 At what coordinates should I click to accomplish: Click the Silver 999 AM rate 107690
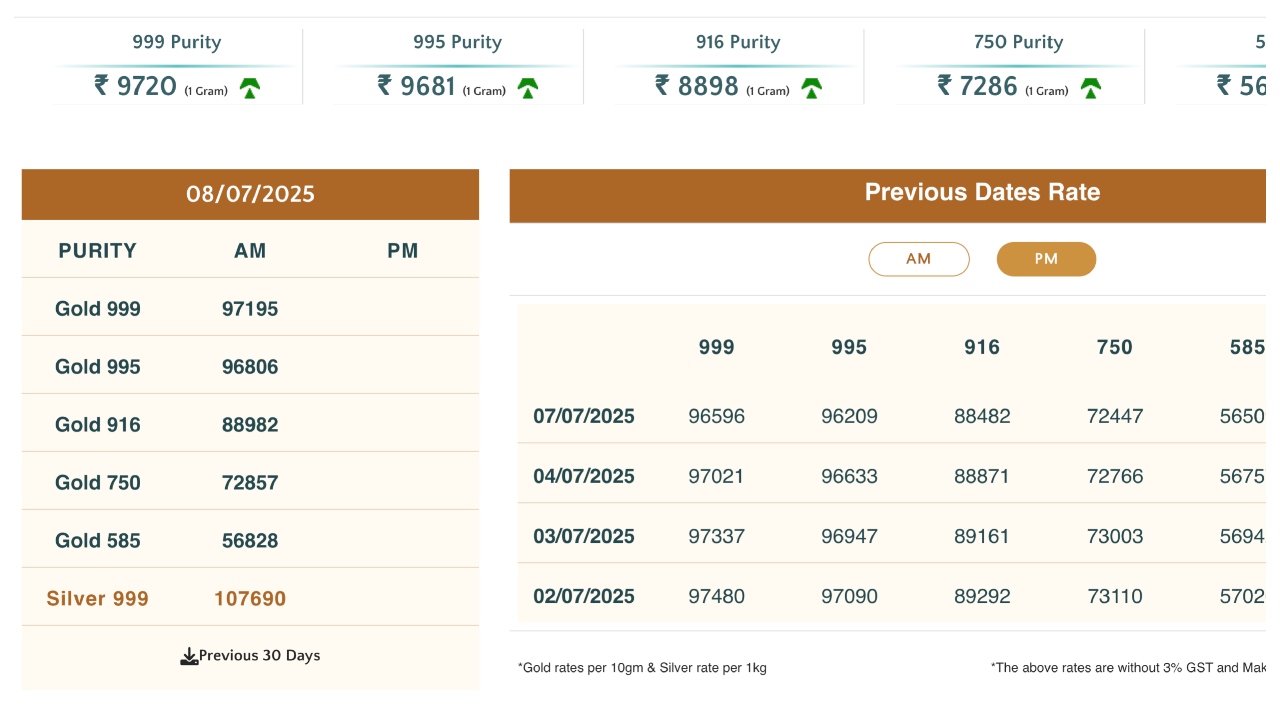250,599
